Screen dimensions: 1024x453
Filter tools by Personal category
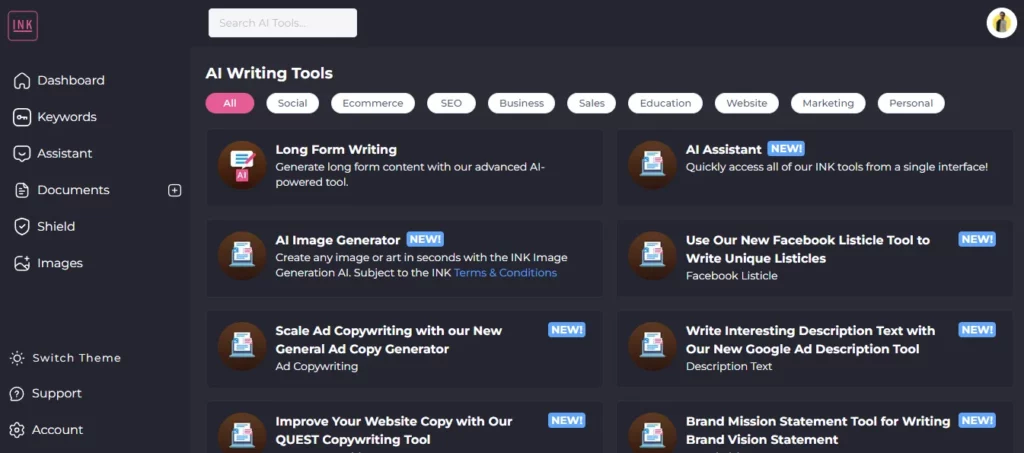pos(911,103)
